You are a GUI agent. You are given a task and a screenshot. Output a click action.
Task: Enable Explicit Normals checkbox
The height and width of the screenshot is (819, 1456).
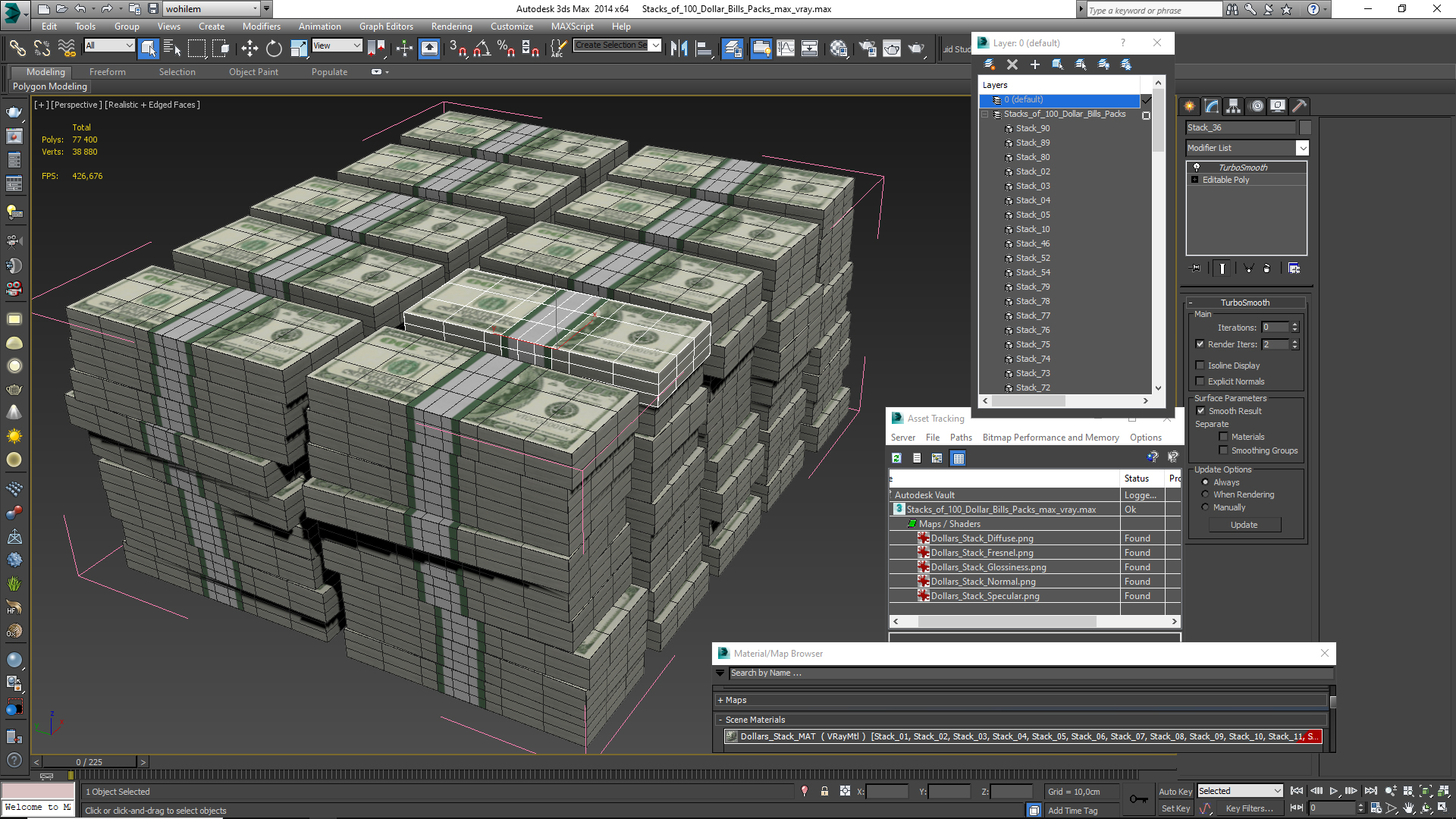point(1200,381)
